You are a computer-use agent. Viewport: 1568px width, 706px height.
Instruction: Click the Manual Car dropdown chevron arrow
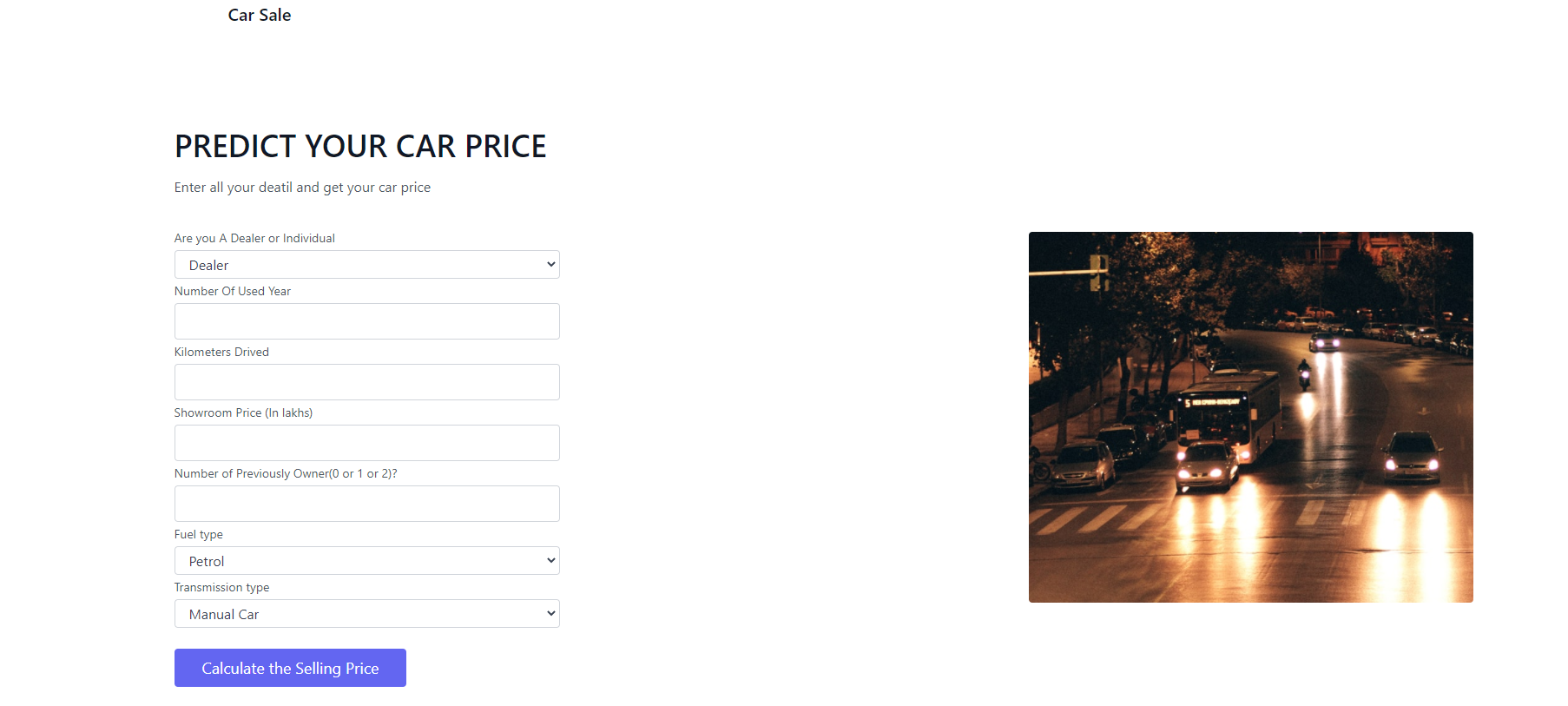550,613
